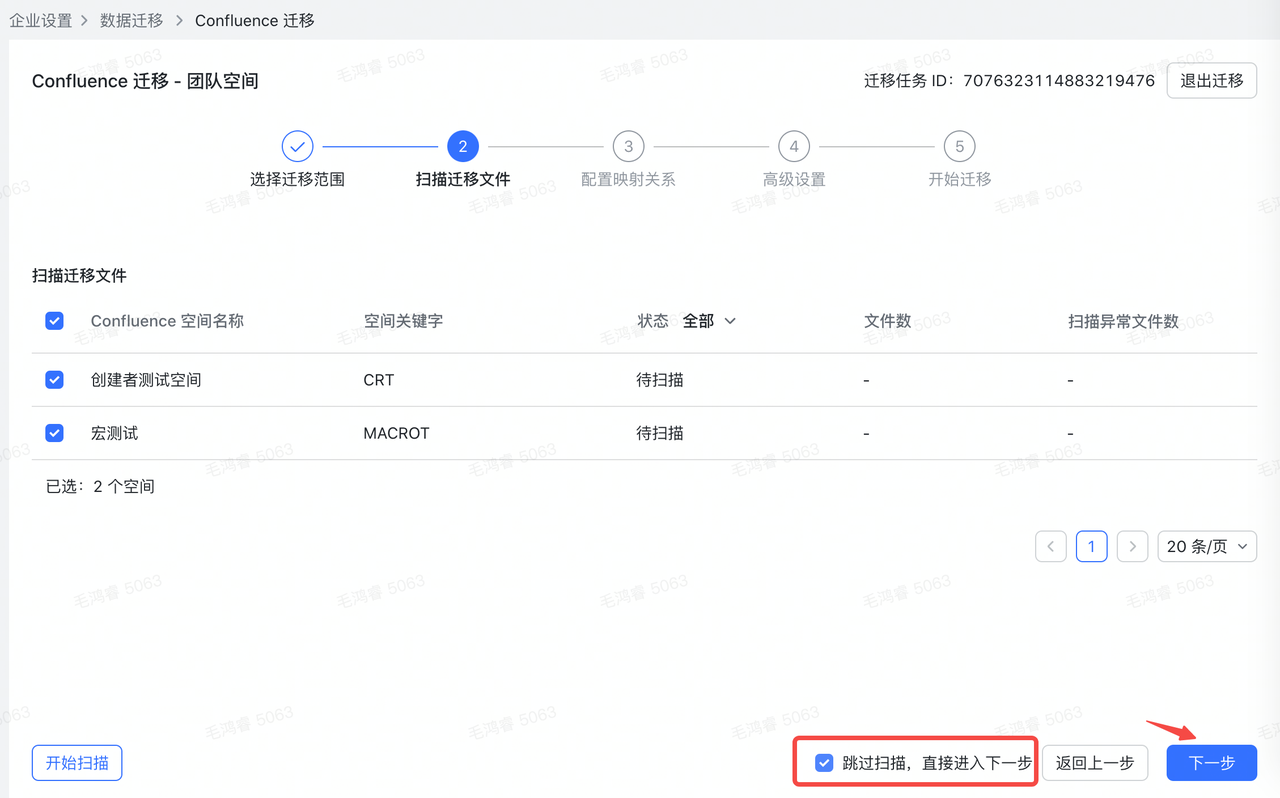Click 待扫描 status in MACROT row
This screenshot has width=1280, height=798.
[x=660, y=433]
